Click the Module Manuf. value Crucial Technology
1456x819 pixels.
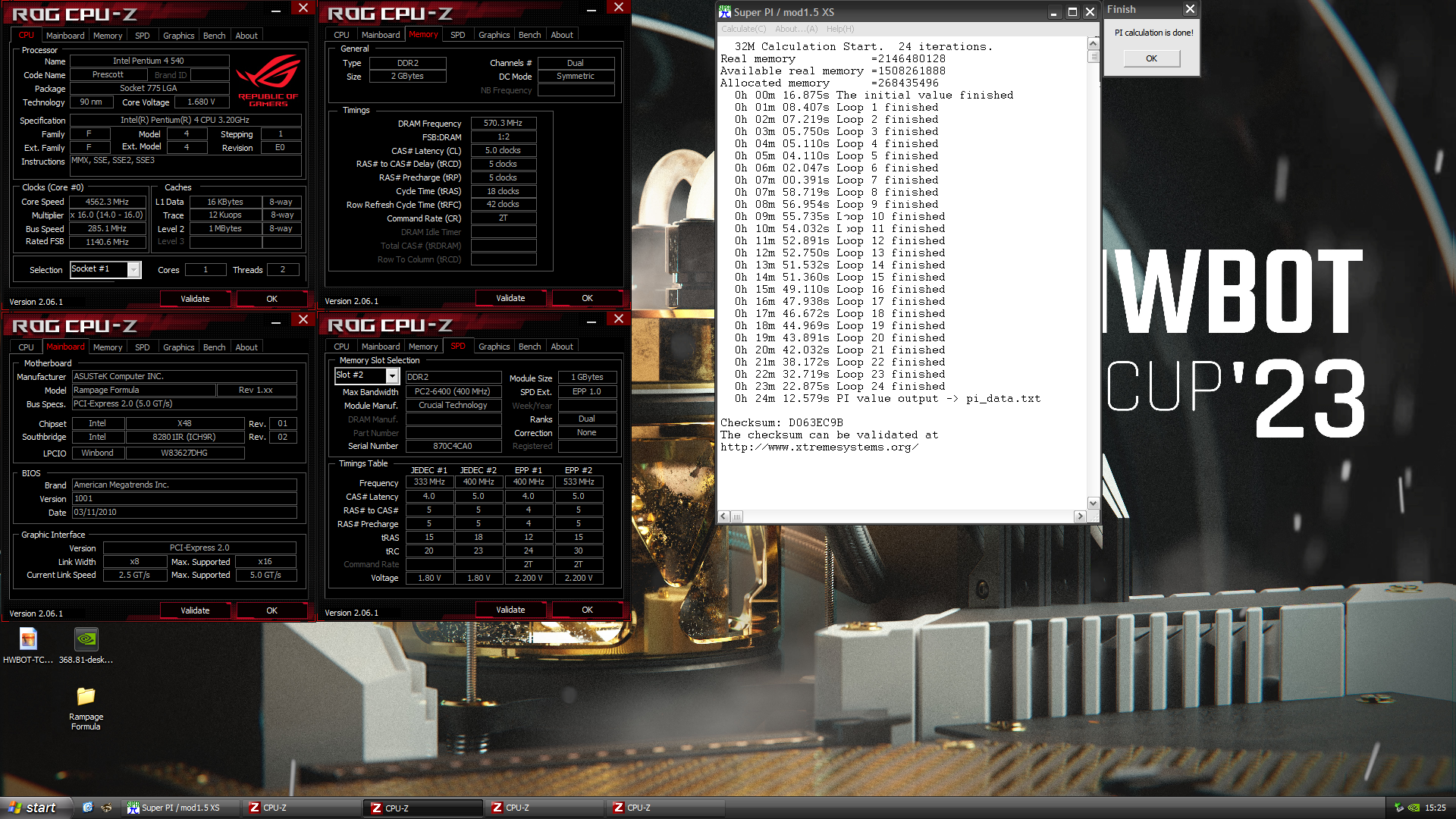pos(453,405)
